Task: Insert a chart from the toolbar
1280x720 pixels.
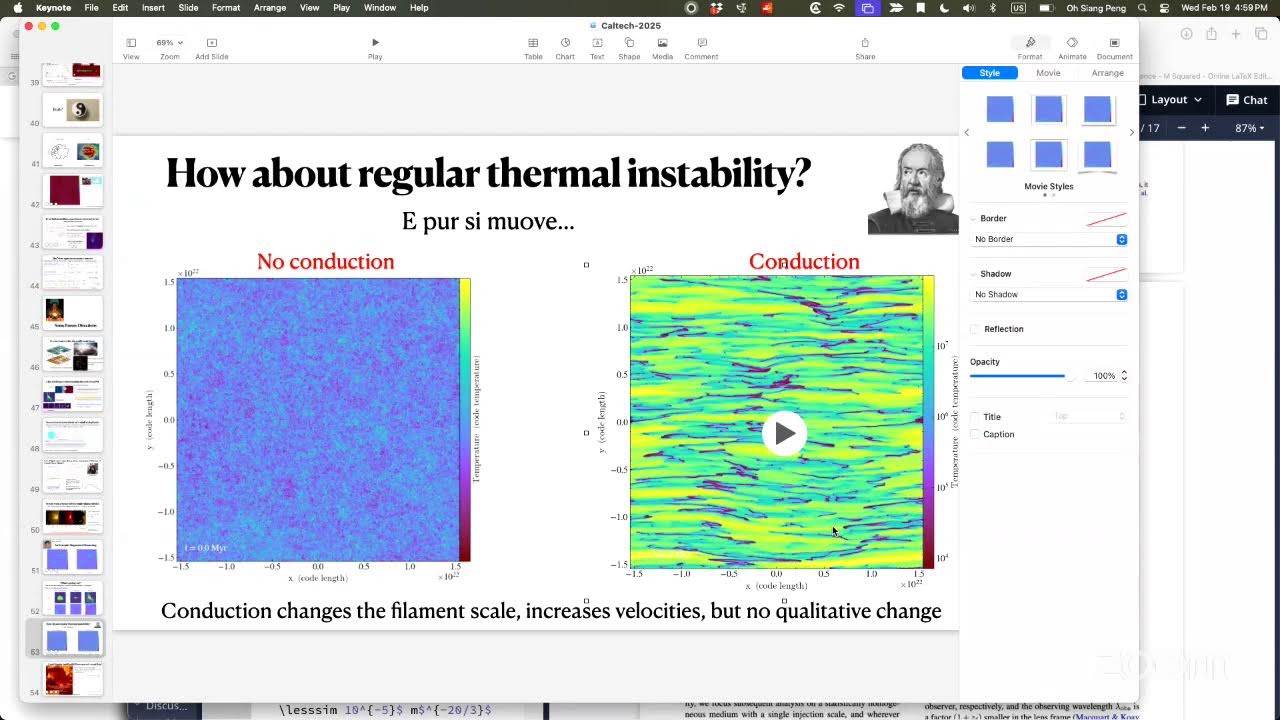Action: (x=565, y=48)
